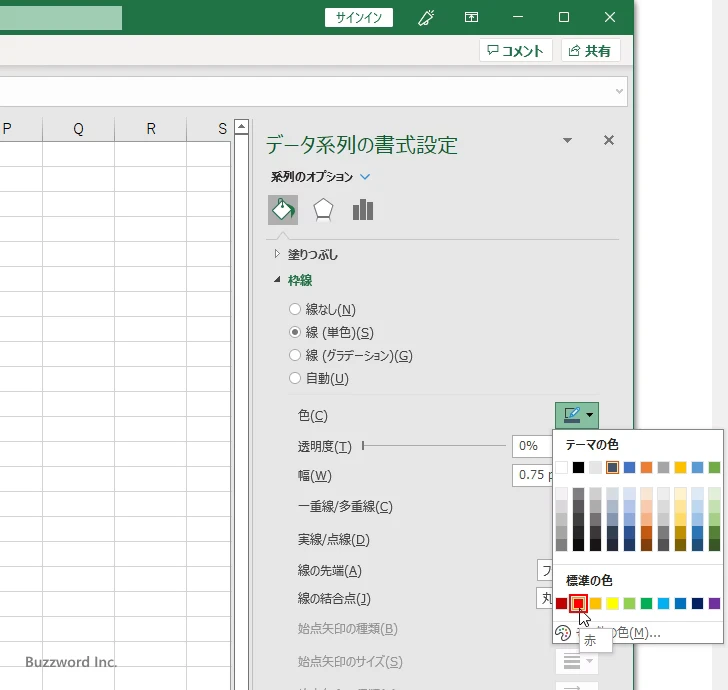
Task: Pick the dark red standard color swatch
Action: pos(561,603)
